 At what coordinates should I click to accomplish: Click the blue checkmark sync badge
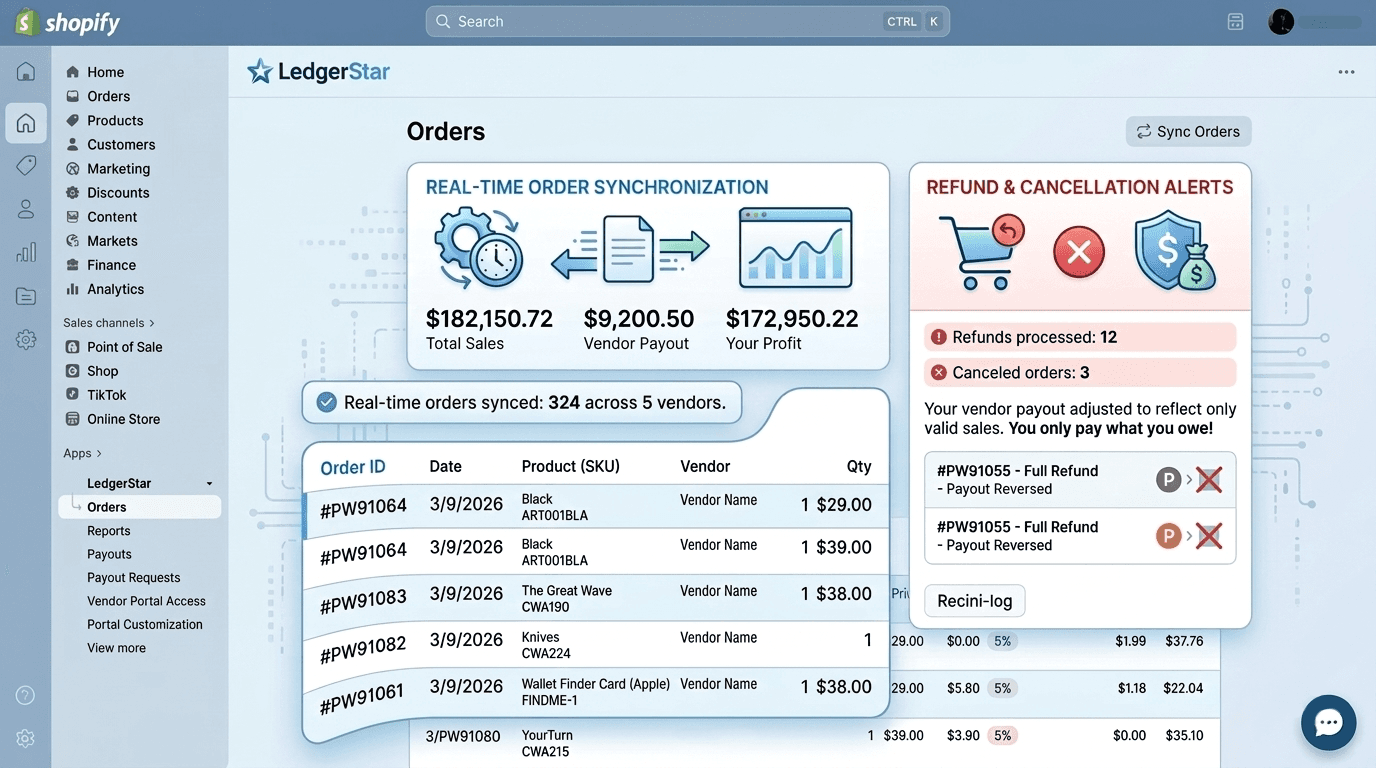[326, 402]
